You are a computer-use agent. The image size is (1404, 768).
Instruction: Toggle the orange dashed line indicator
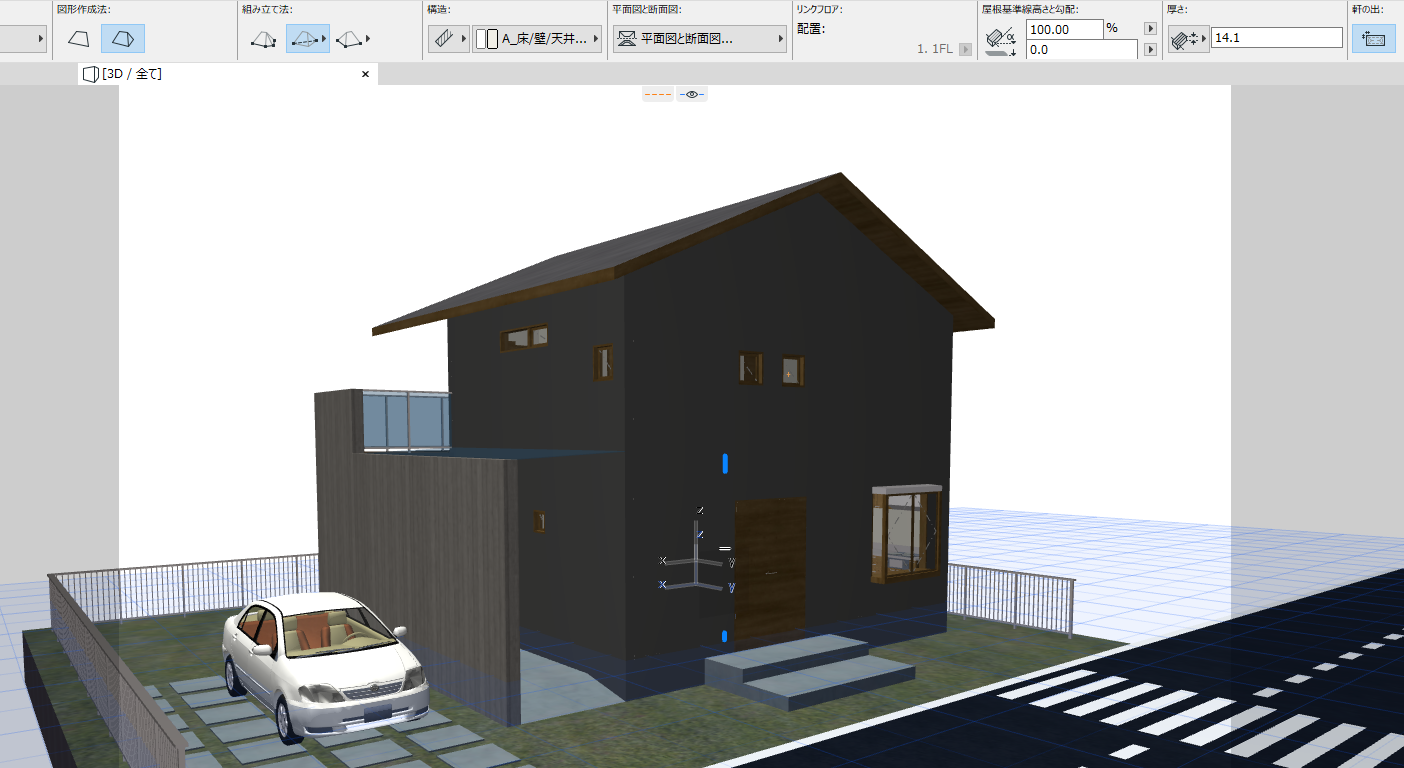pyautogui.click(x=658, y=94)
